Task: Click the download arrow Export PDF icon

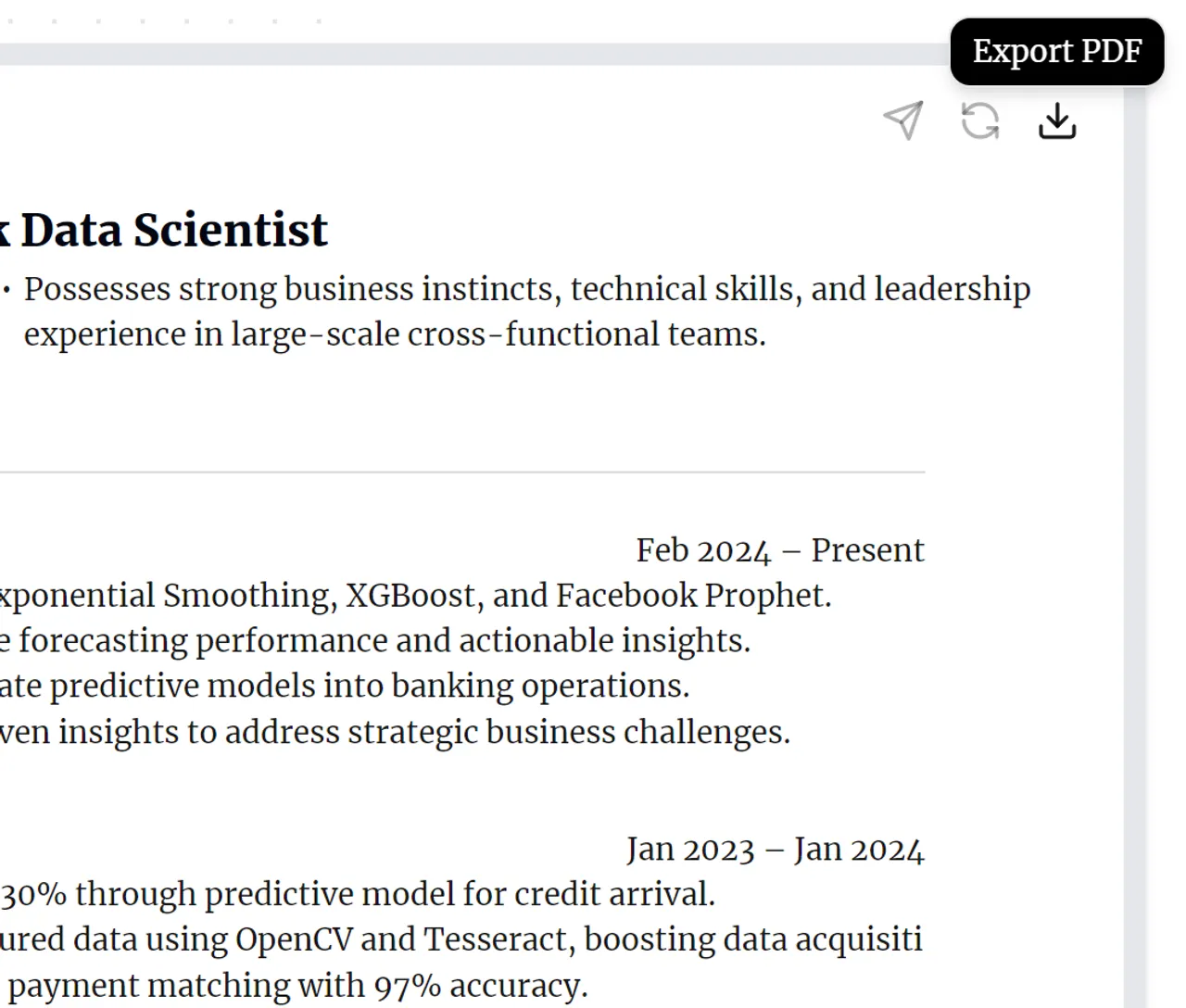Action: 1057,120
